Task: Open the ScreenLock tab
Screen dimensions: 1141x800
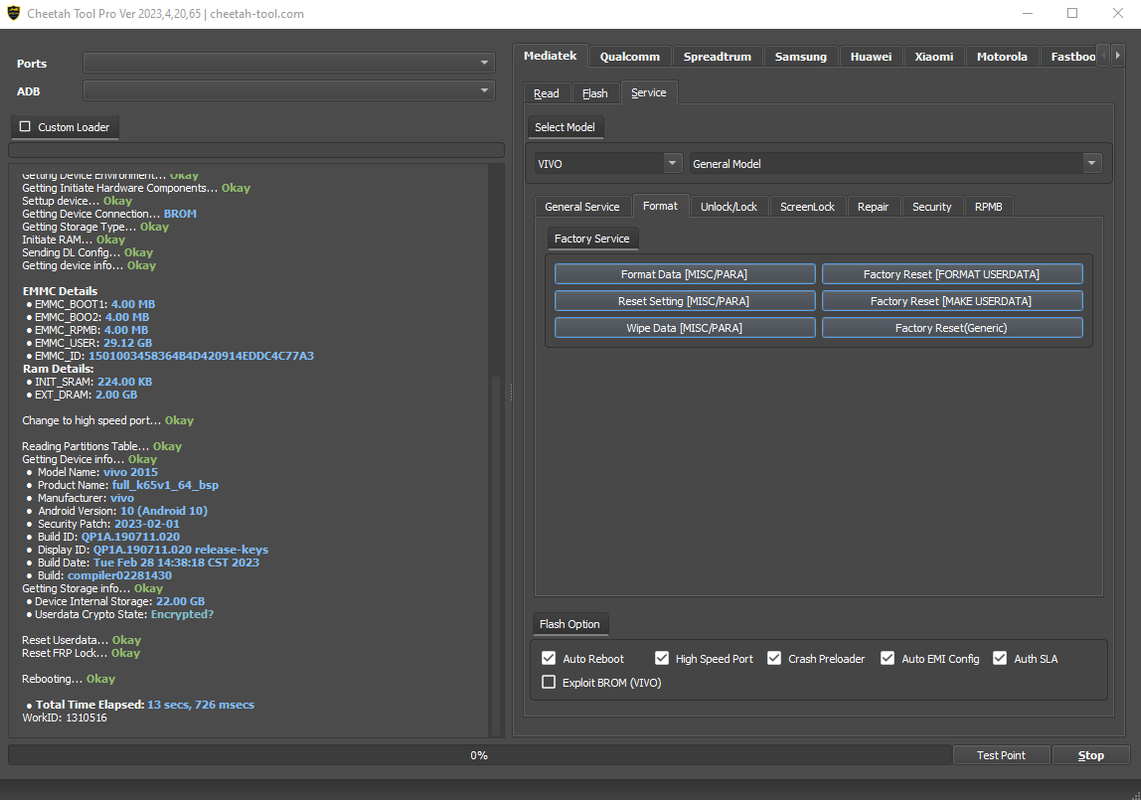Action: click(807, 207)
